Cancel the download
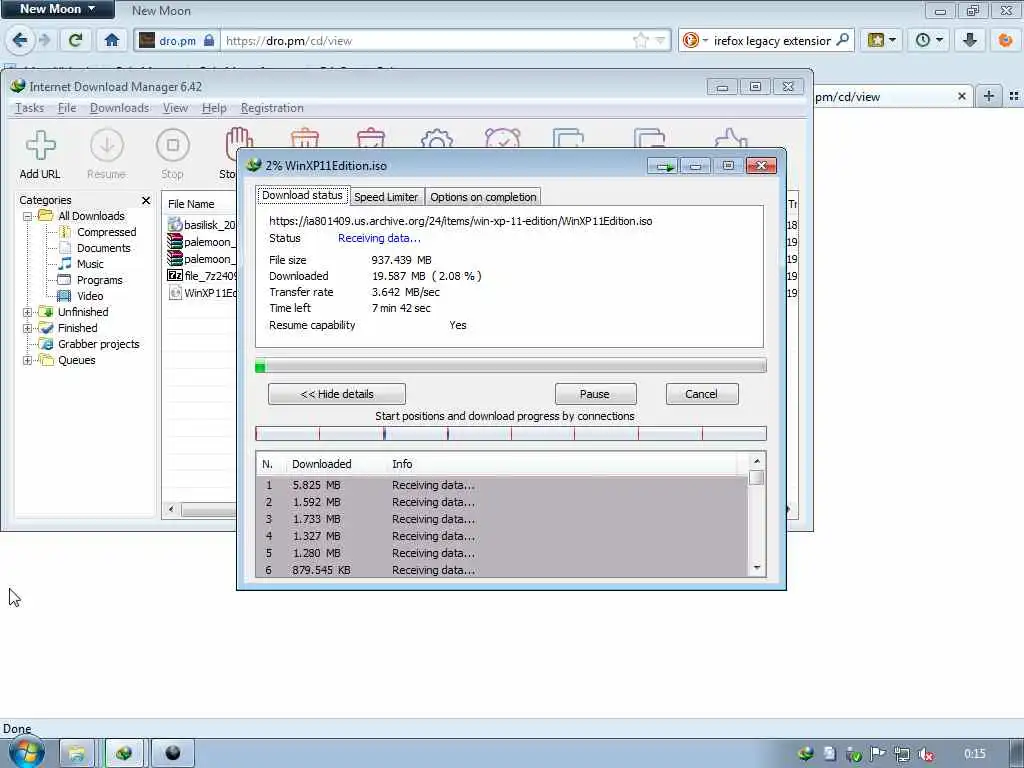This screenshot has width=1024, height=768. click(x=701, y=394)
